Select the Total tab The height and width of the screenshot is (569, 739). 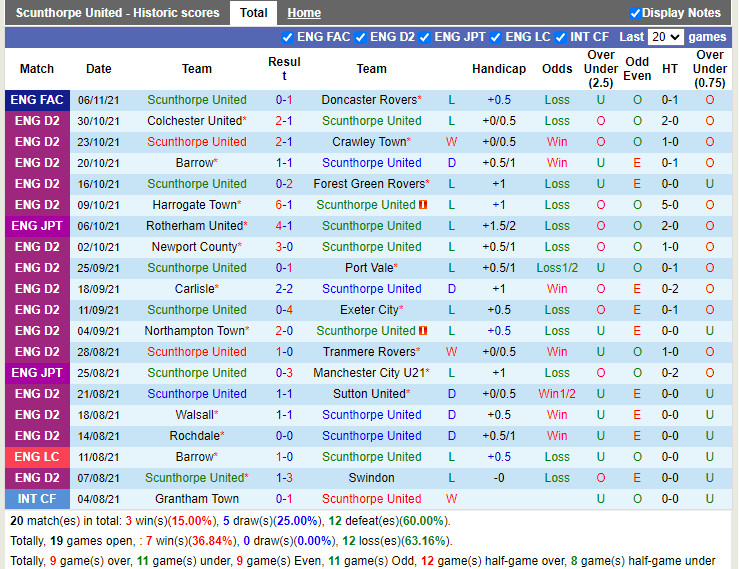tap(254, 13)
